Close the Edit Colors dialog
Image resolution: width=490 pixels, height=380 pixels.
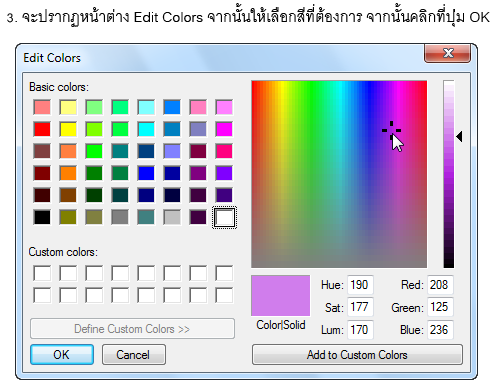pyautogui.click(x=447, y=53)
